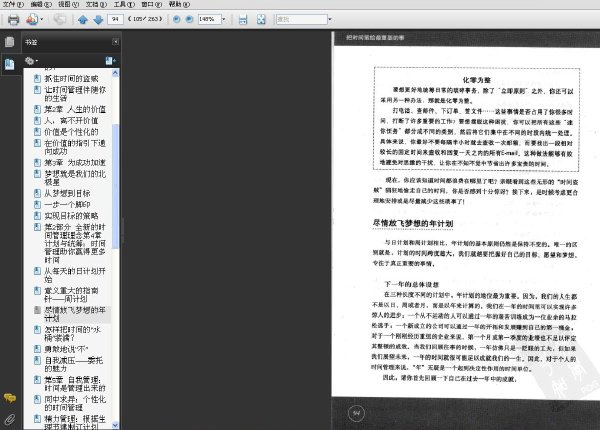The width and height of the screenshot is (600, 430).
Task: Click the bookmark icon beside 精力管理
Action: click(37, 419)
